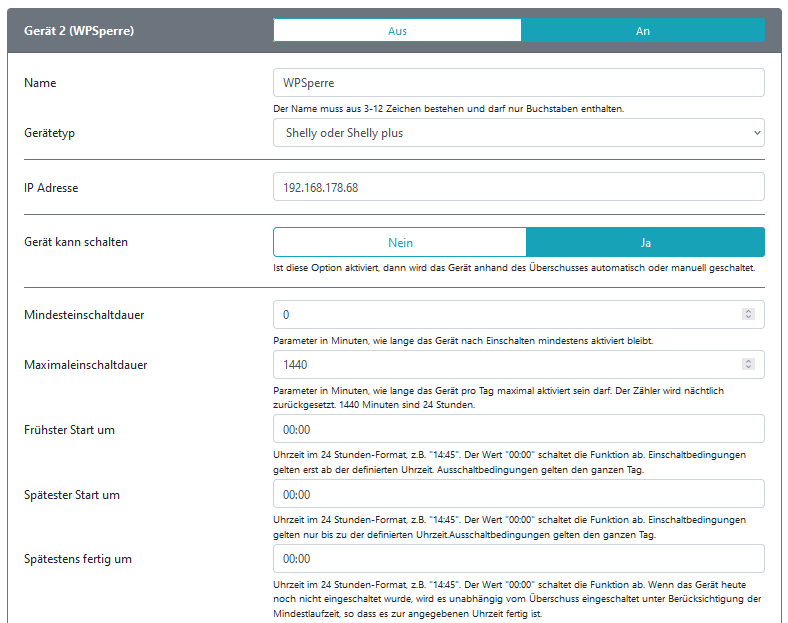The height and width of the screenshot is (623, 788).
Task: Click the Frühster Start um time field
Action: 519,429
